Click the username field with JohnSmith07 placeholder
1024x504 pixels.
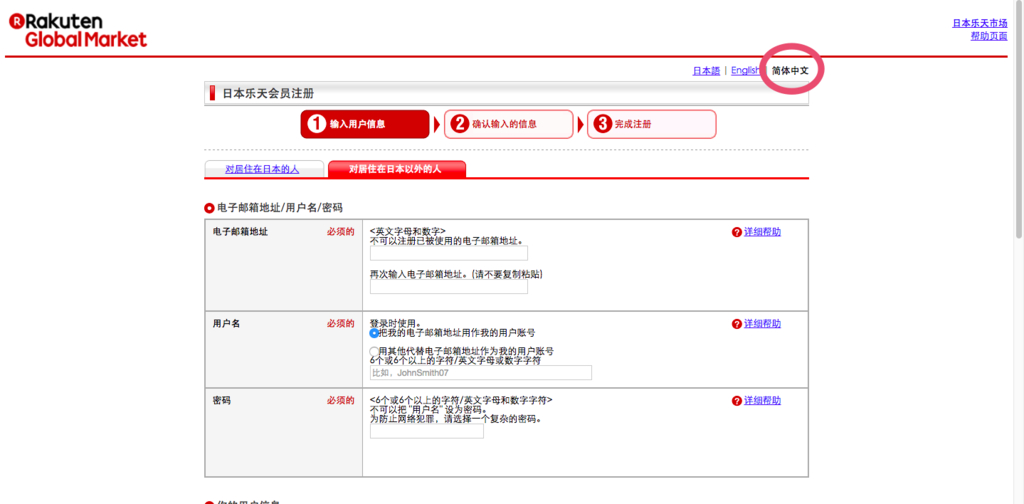[x=480, y=373]
